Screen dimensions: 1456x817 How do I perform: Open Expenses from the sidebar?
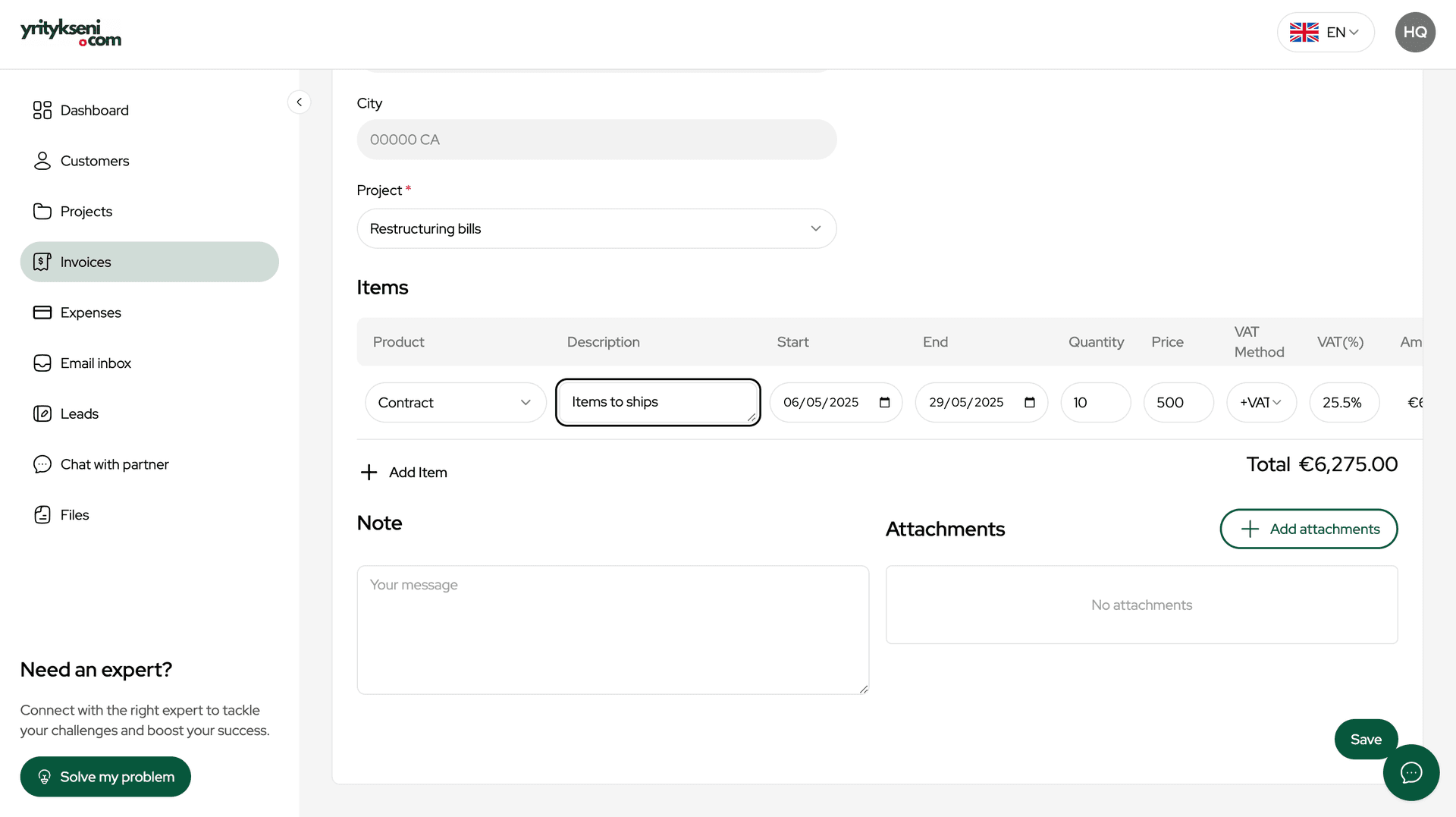(x=90, y=313)
